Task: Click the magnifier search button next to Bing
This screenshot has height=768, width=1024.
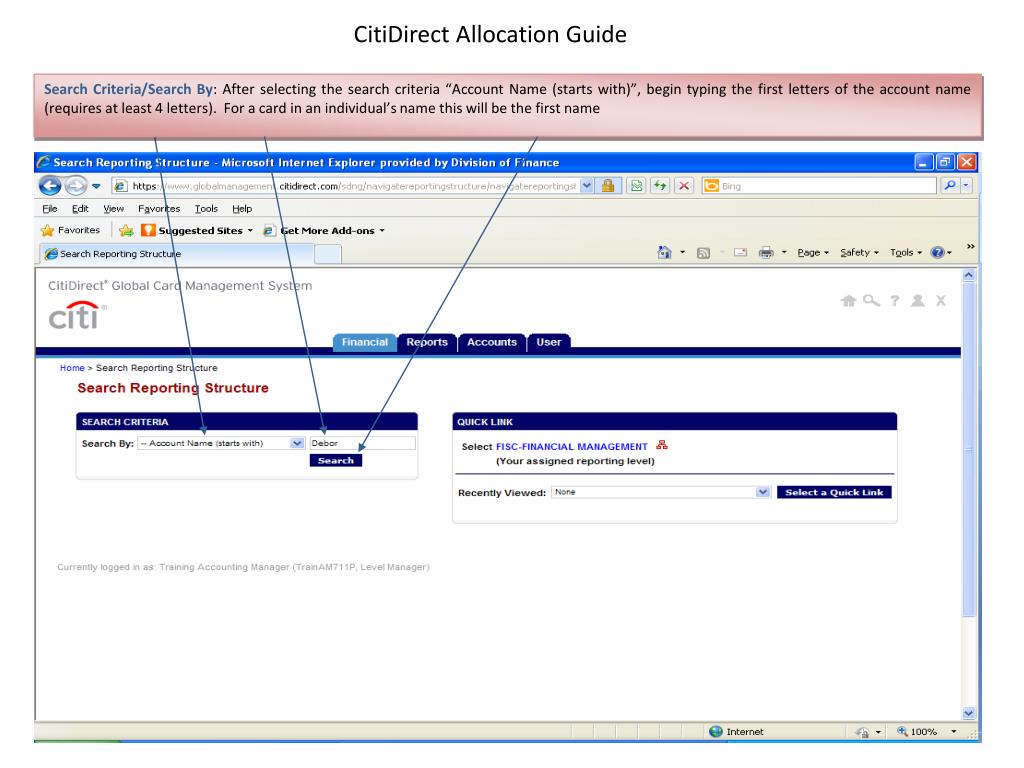Action: coord(950,186)
